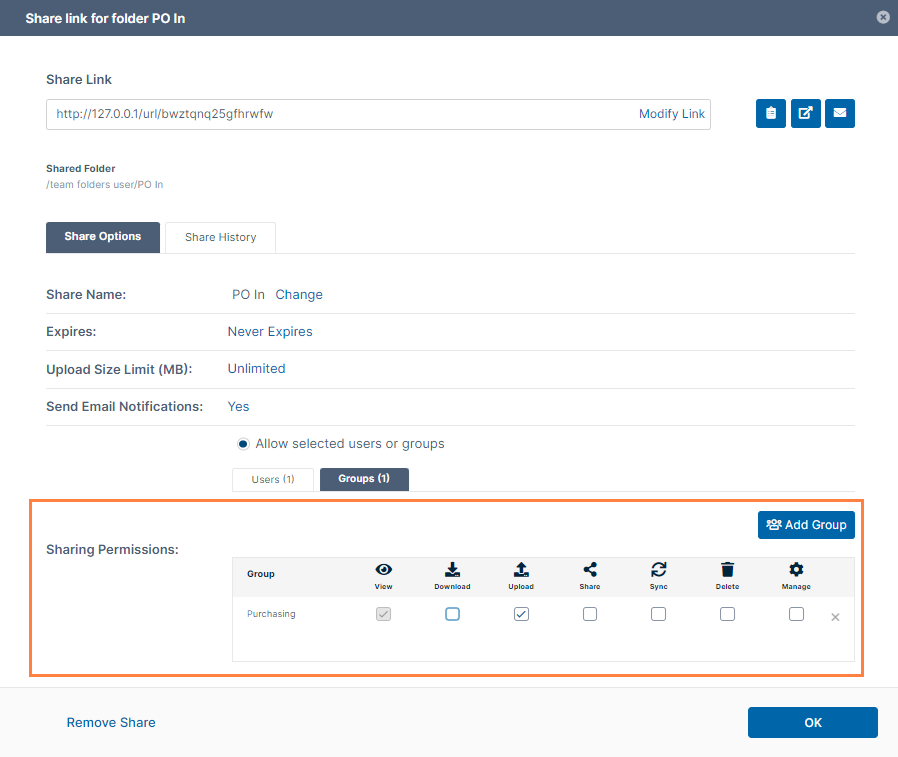Click the email share link icon
Screen dimensions: 898x757
tap(839, 114)
